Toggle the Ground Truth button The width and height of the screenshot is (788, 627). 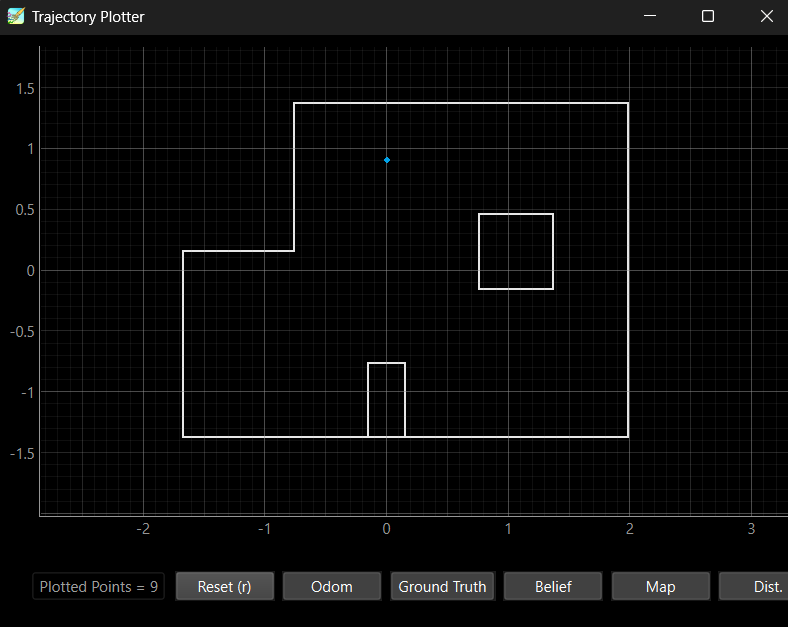click(442, 586)
